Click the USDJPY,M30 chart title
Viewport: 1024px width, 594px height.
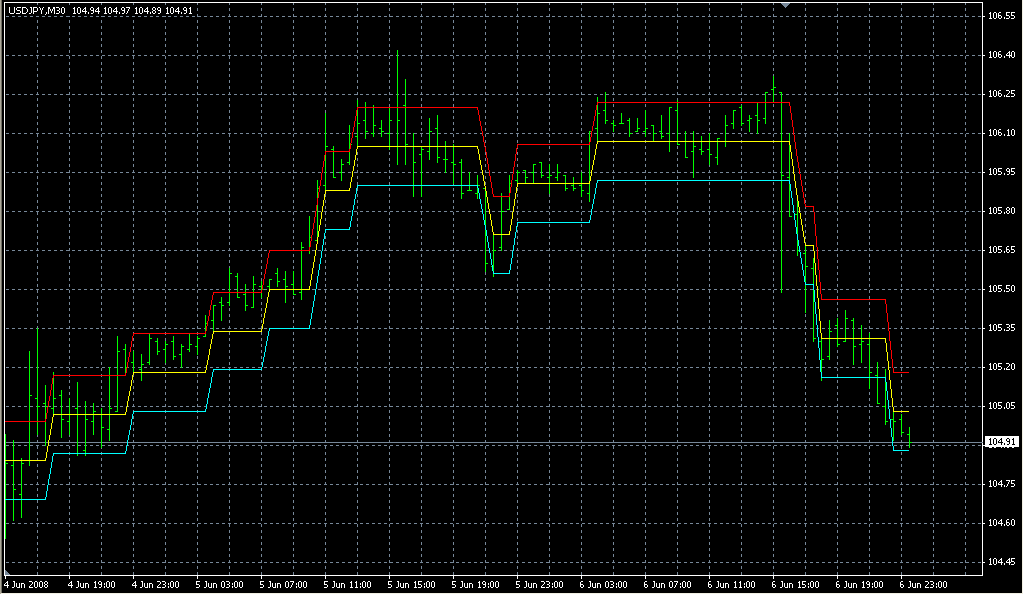click(35, 11)
